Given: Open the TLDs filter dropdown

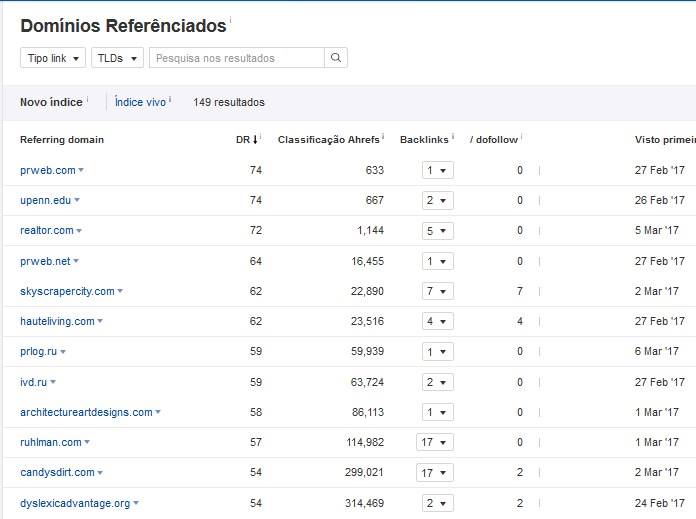Looking at the screenshot, I should click(x=117, y=58).
